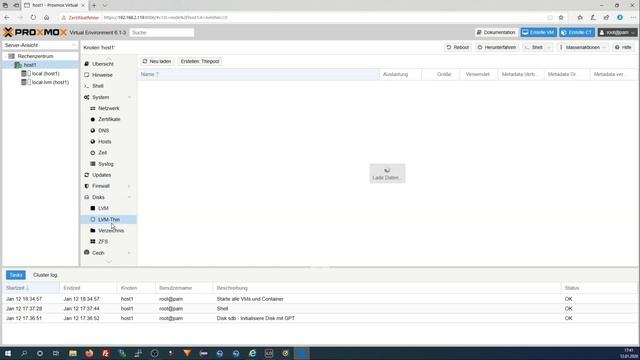This screenshot has width=640, height=360.
Task: Select LVM under Disks
Action: pyautogui.click(x=103, y=208)
